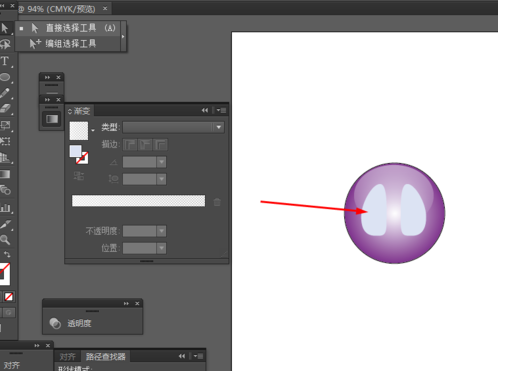522x371 pixels.
Task: Switch to the 路径查找器 tab
Action: (105, 357)
